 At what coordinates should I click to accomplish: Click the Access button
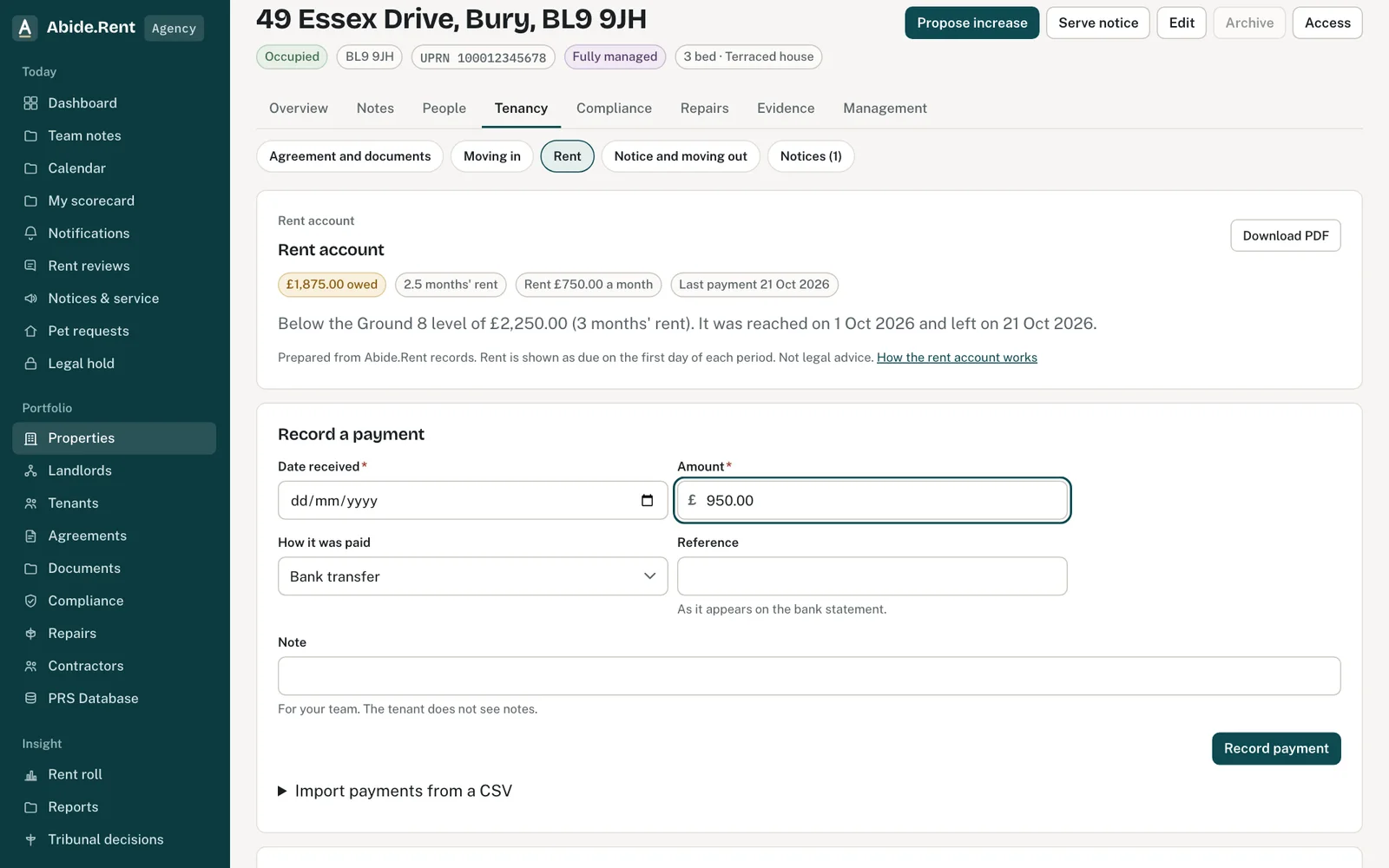1327,23
